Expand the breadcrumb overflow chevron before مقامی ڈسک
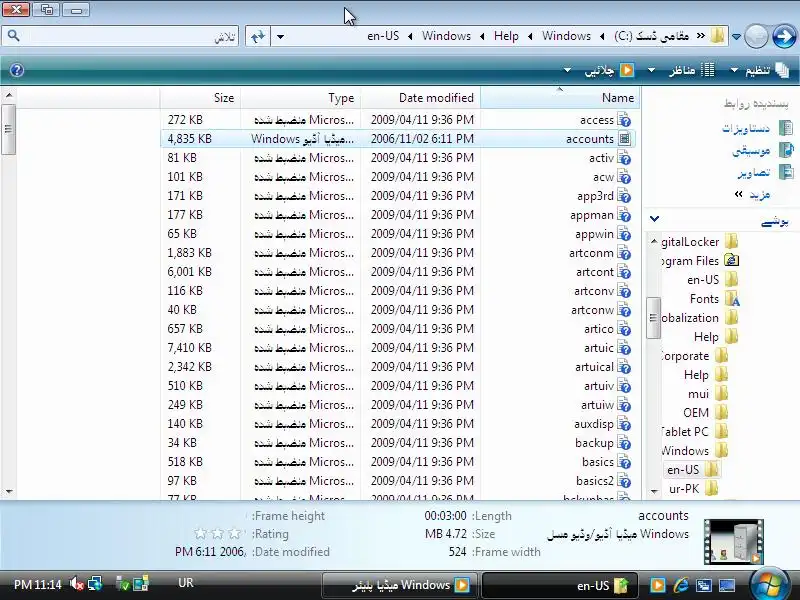The image size is (800, 600). coord(701,36)
